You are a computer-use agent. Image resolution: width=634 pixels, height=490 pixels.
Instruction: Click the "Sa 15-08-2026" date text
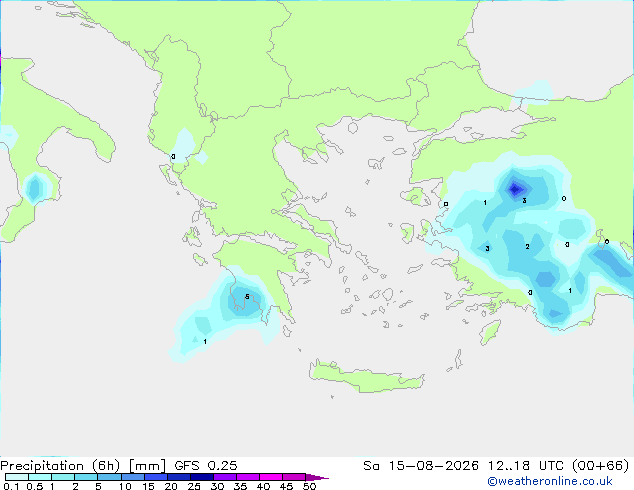tap(421, 466)
